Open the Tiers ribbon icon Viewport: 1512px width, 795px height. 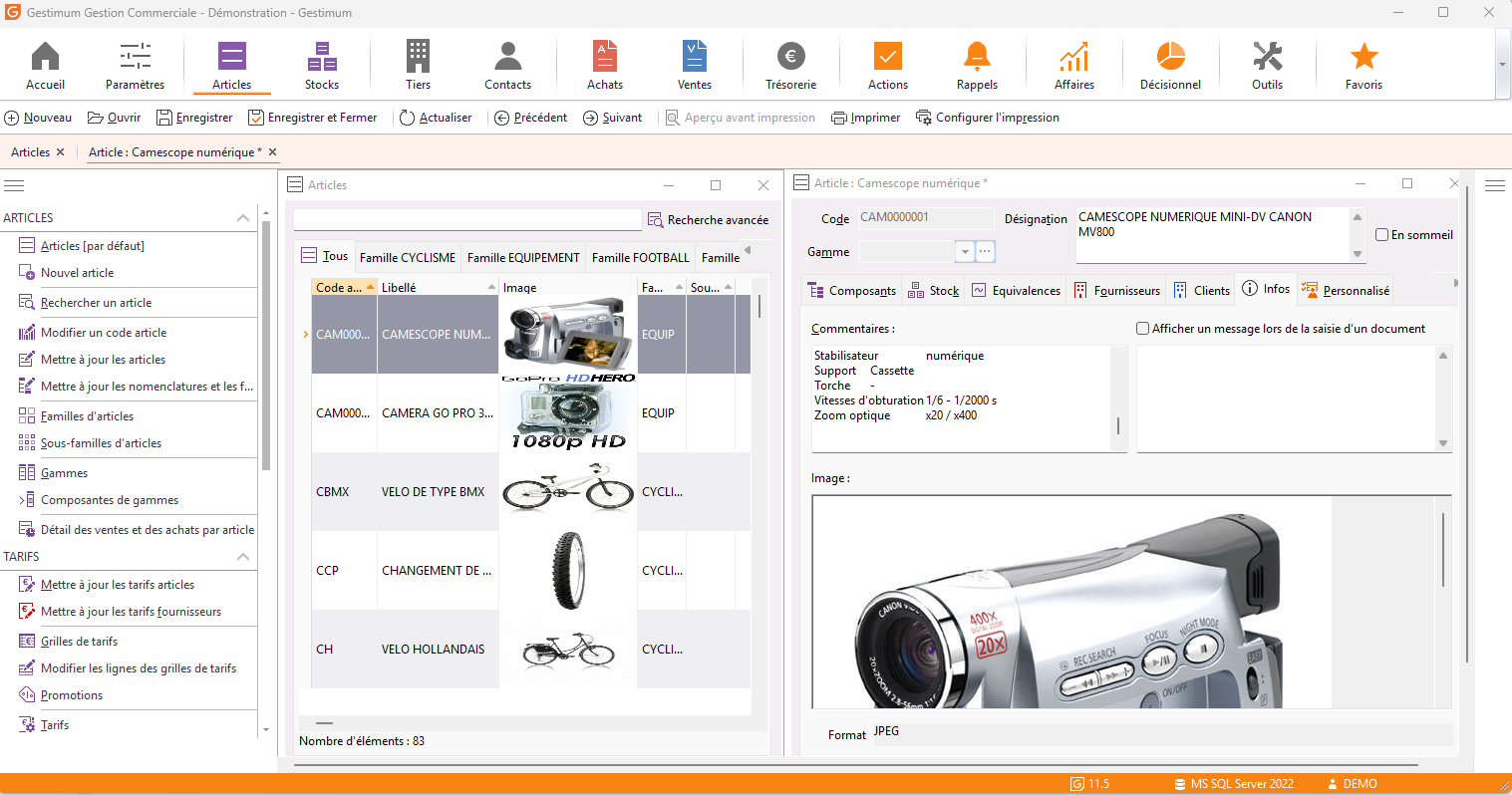click(x=419, y=66)
